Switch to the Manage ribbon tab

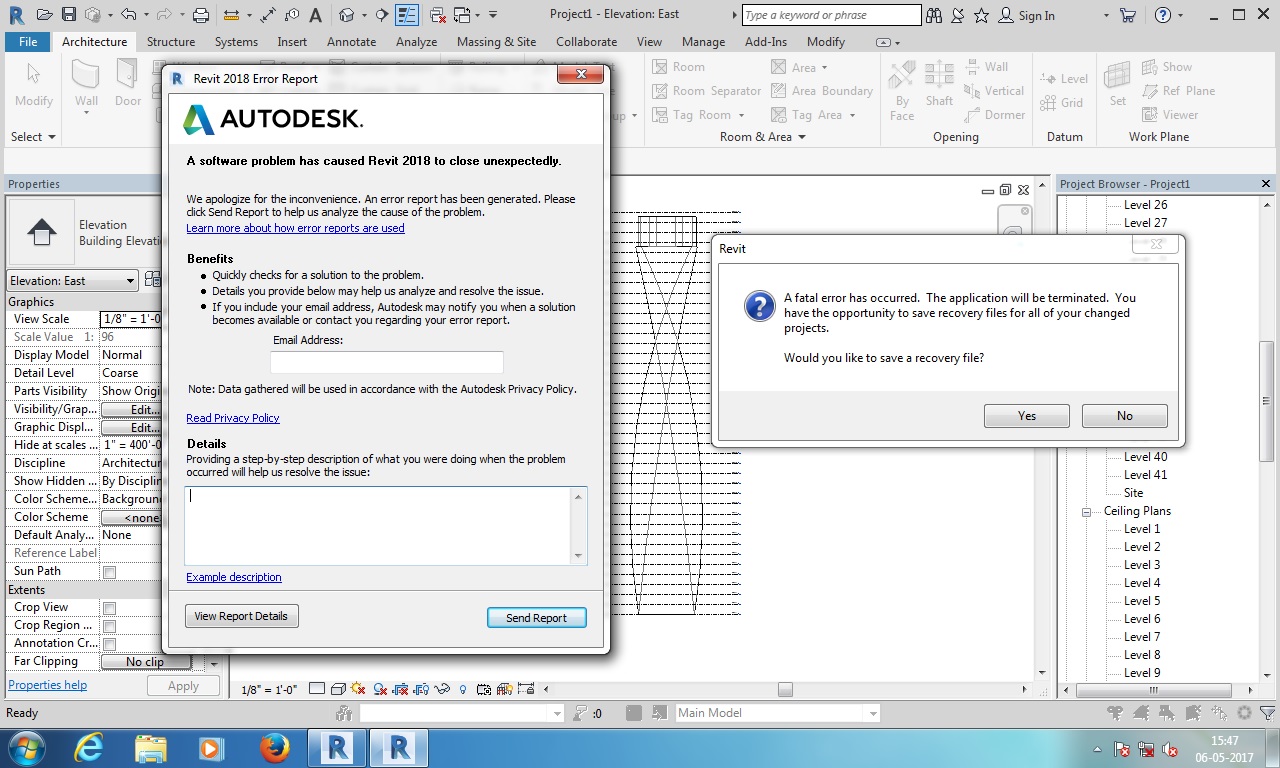point(703,42)
